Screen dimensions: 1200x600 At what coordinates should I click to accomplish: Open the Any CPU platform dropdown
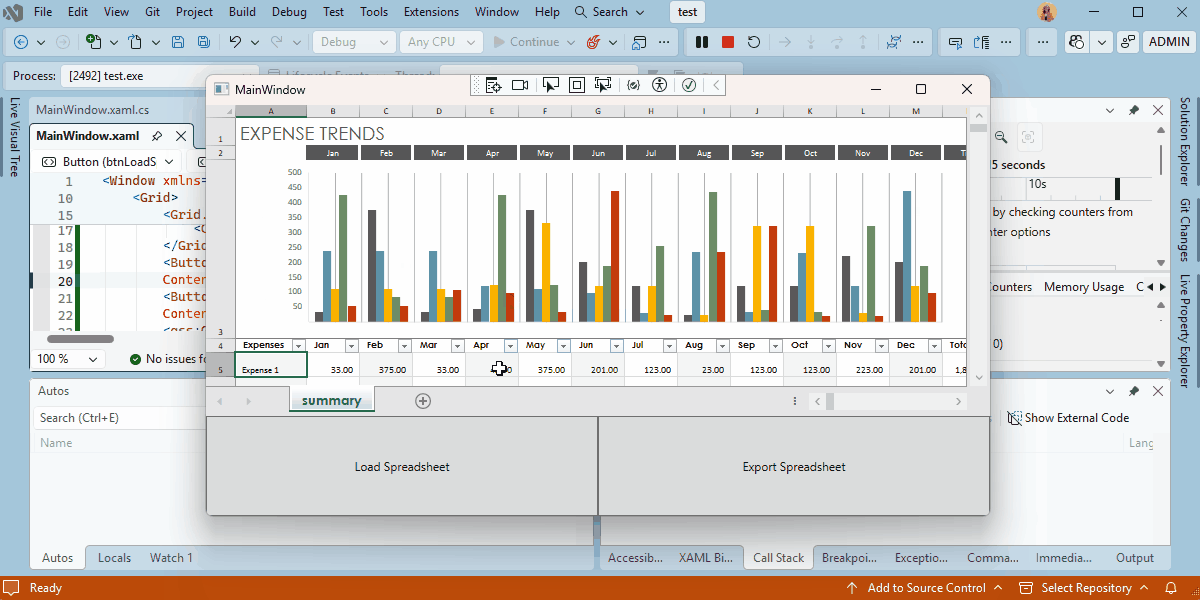[x=441, y=42]
